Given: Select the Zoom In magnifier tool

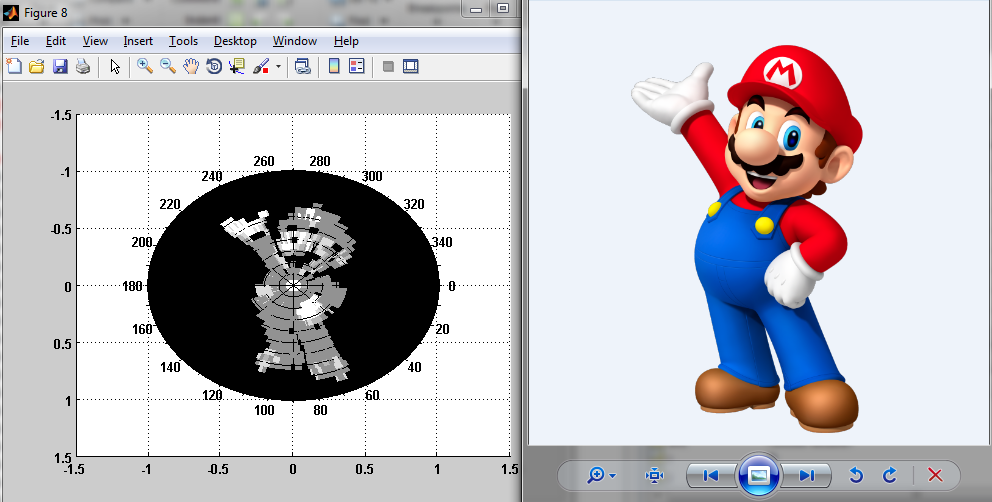Looking at the screenshot, I should [145, 66].
